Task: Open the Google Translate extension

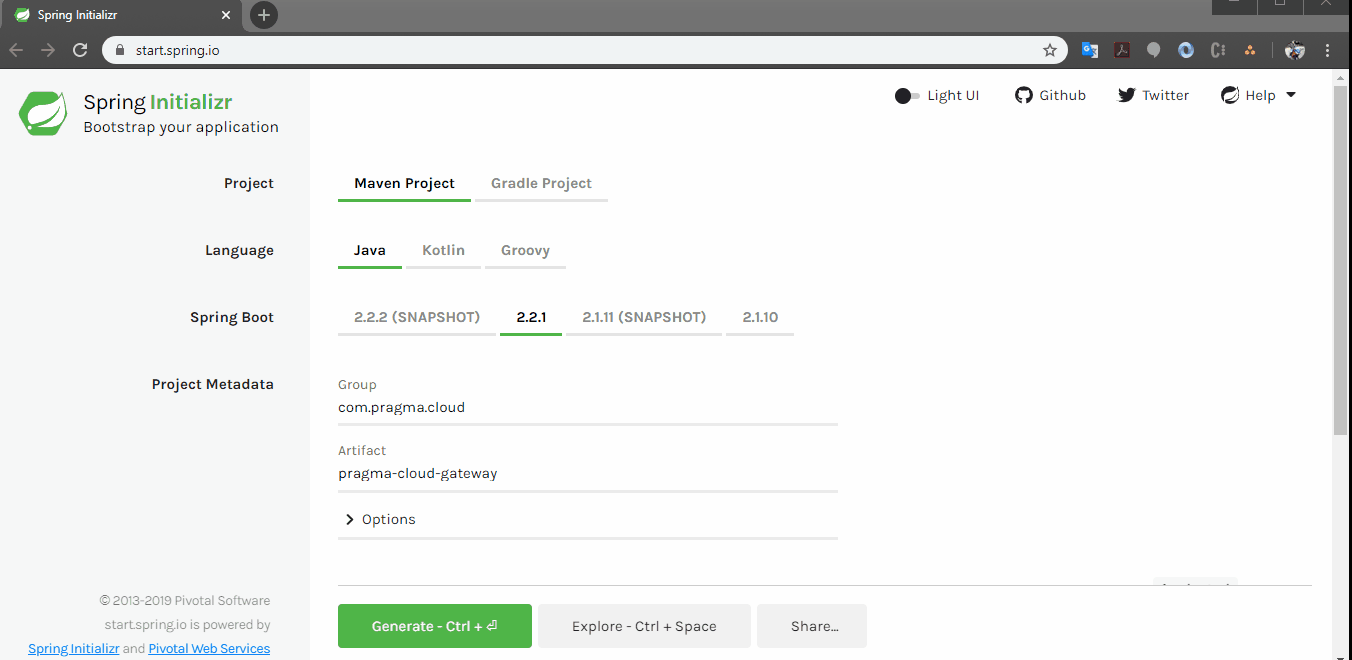Action: 1089,49
